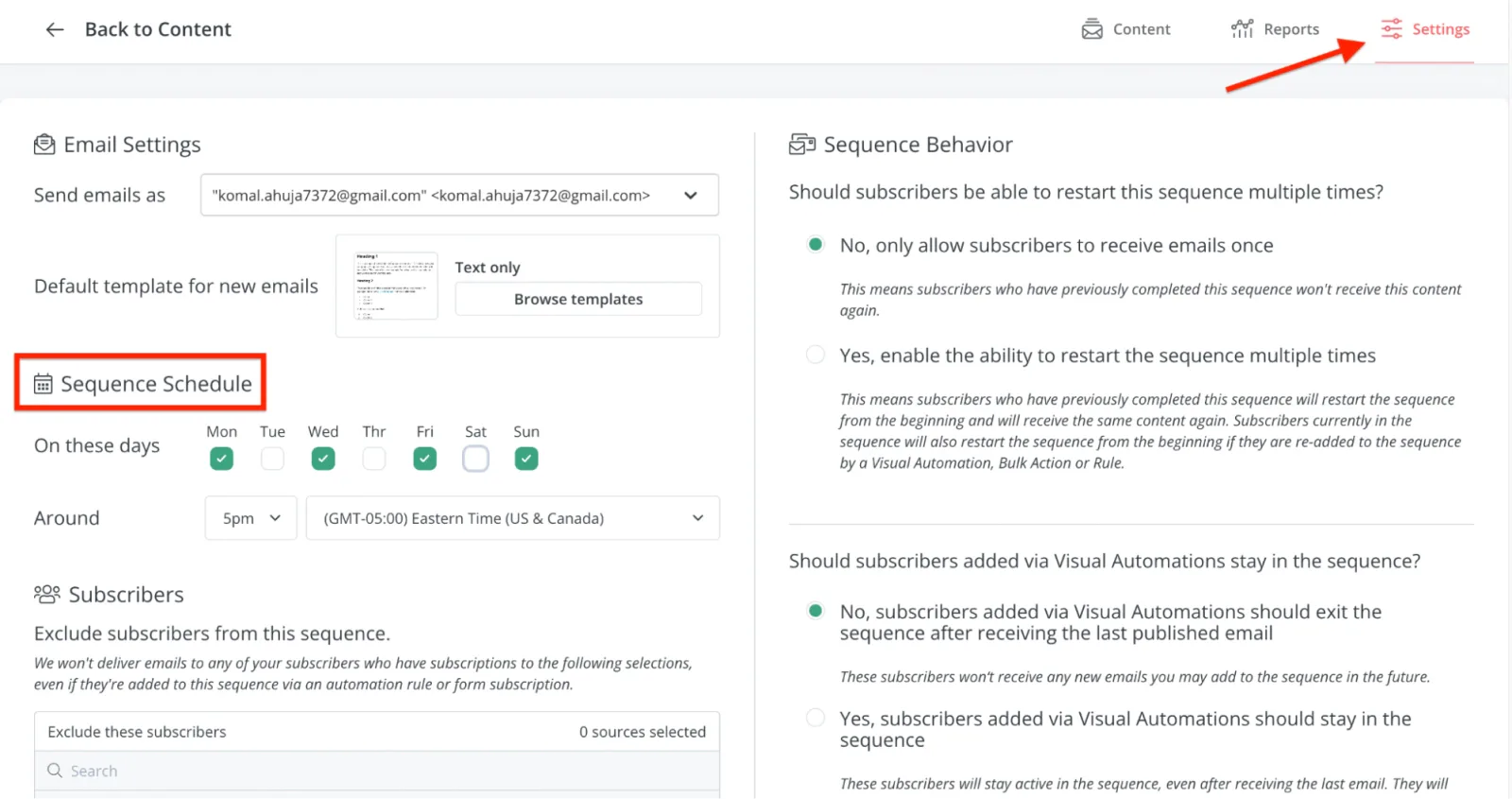This screenshot has width=1512, height=799.
Task: Click the Subscribers people icon
Action: click(46, 594)
